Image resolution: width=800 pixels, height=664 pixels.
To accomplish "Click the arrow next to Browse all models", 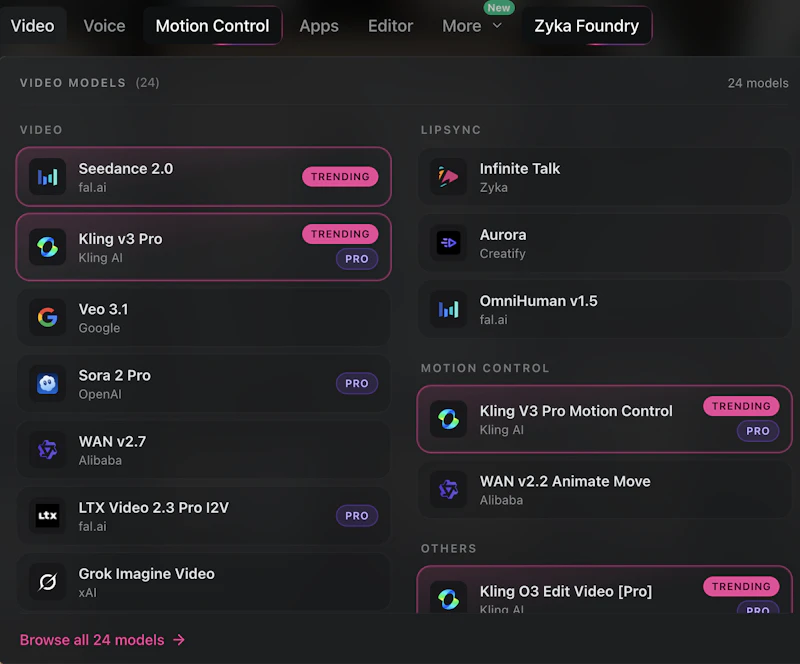I will coord(179,640).
